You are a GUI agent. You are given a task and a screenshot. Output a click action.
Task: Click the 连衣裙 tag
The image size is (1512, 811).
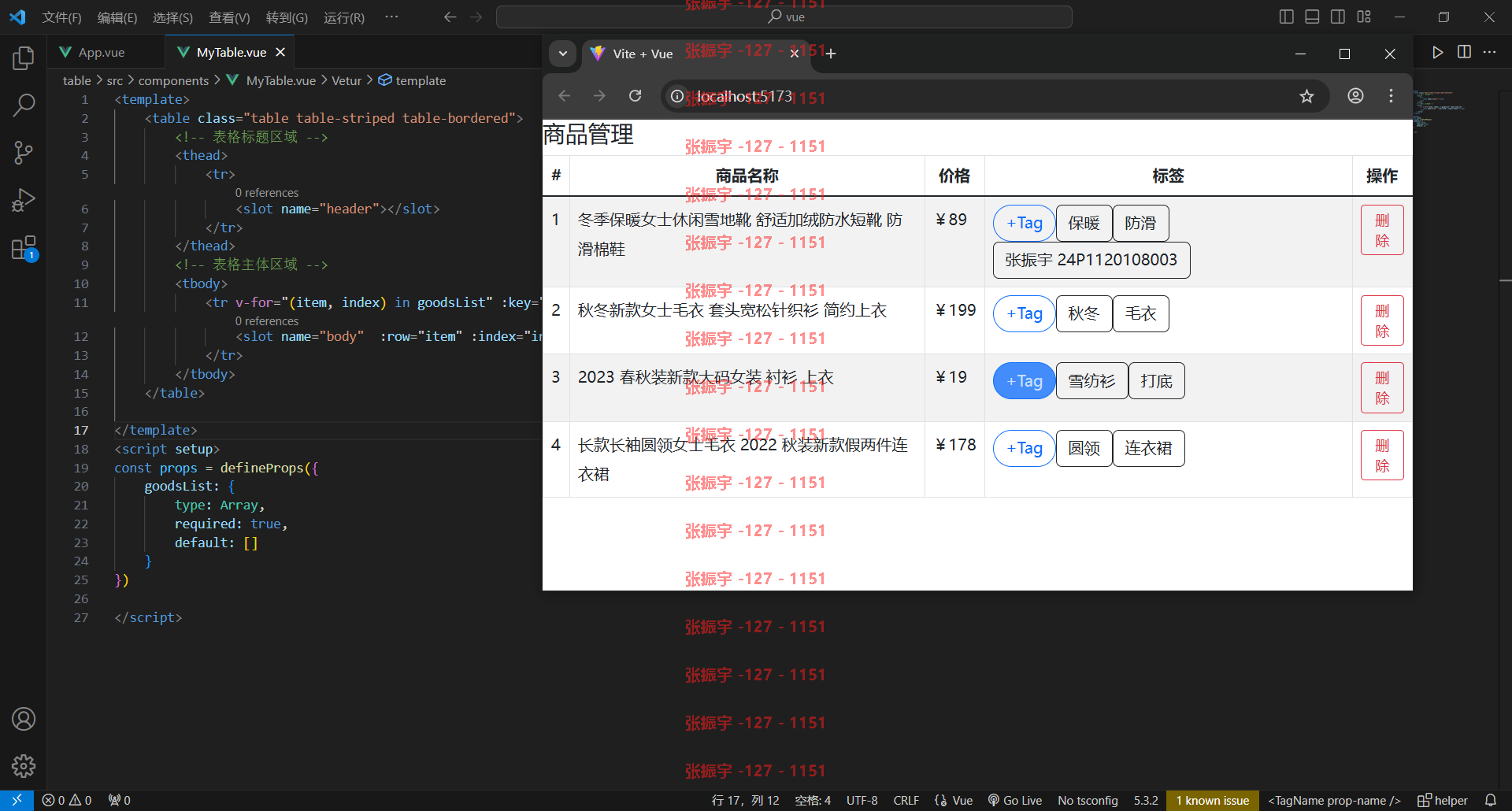[1148, 448]
